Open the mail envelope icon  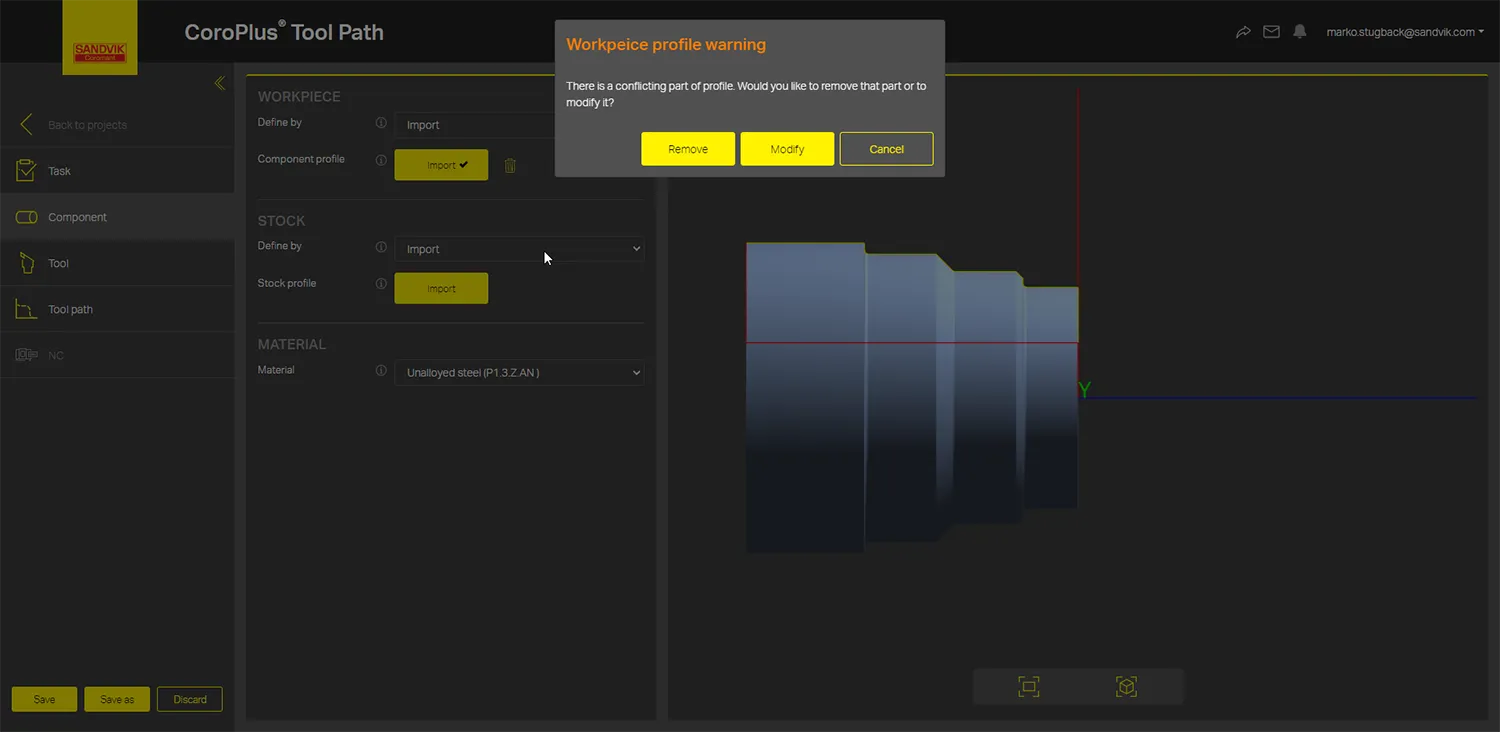coord(1271,32)
